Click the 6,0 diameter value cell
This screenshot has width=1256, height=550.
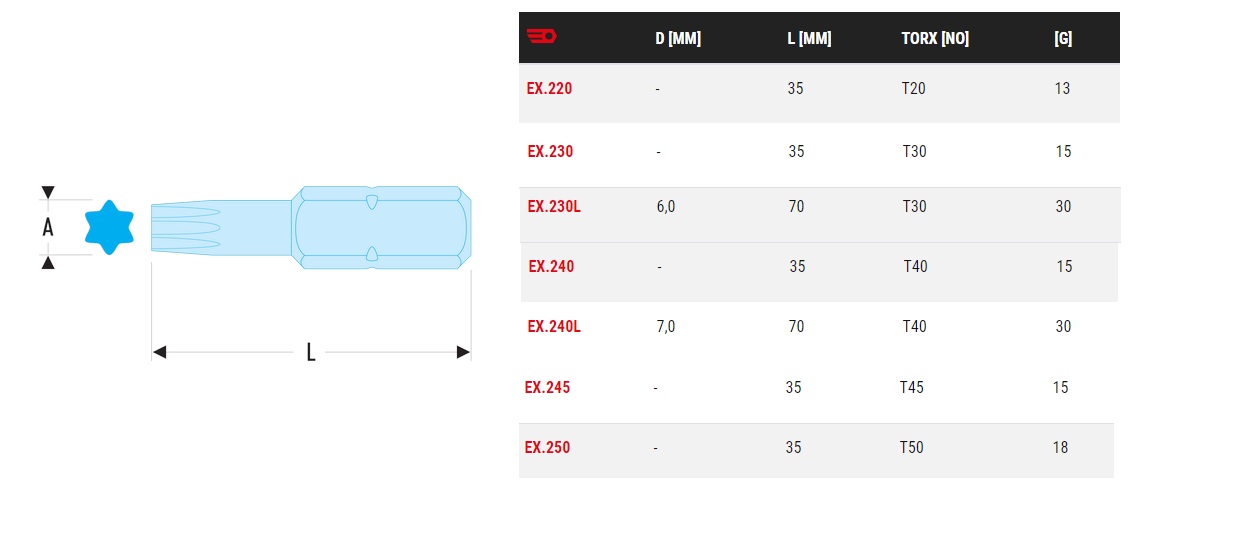[666, 206]
